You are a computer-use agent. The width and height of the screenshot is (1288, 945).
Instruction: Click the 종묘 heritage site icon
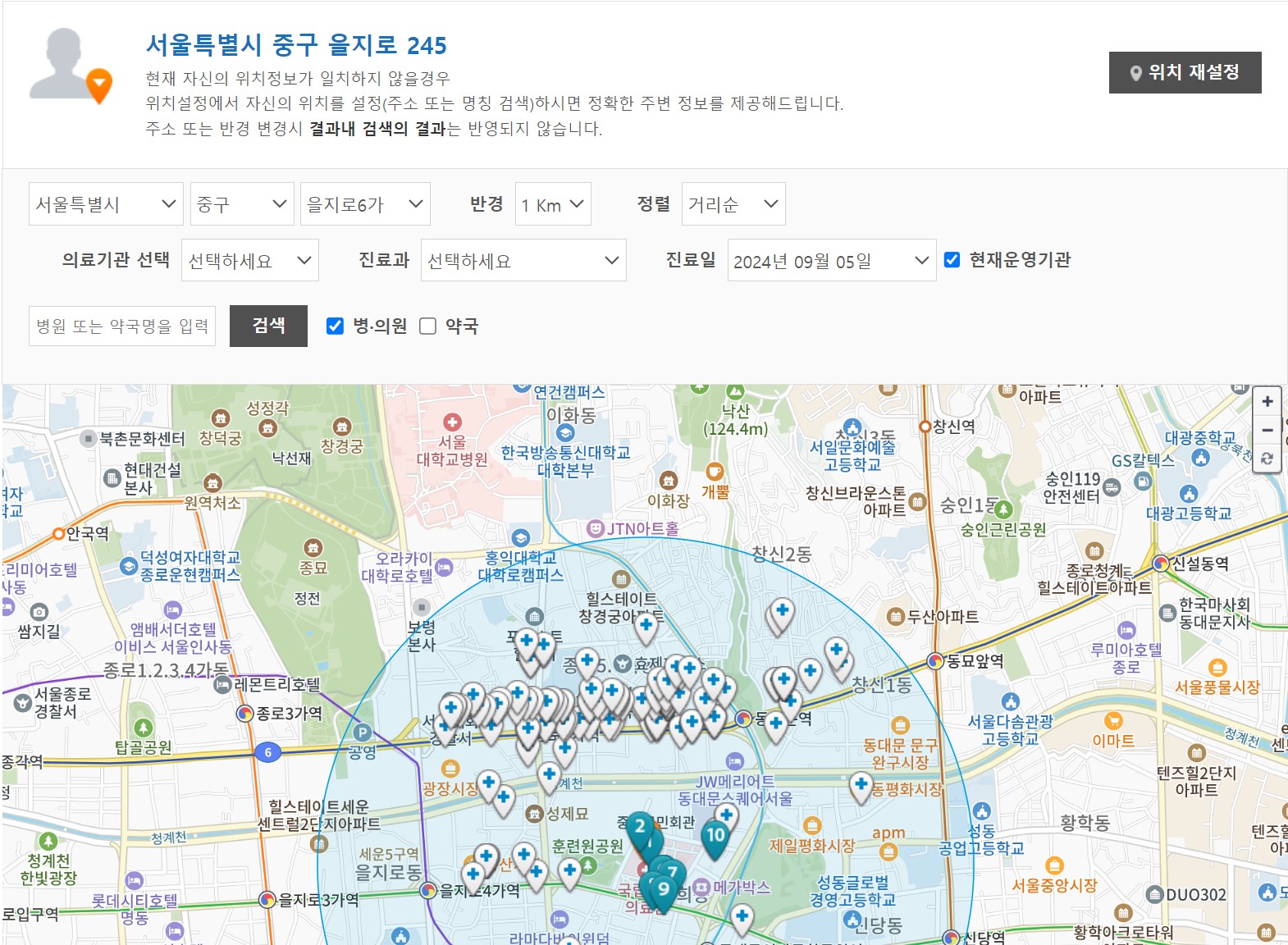(313, 548)
